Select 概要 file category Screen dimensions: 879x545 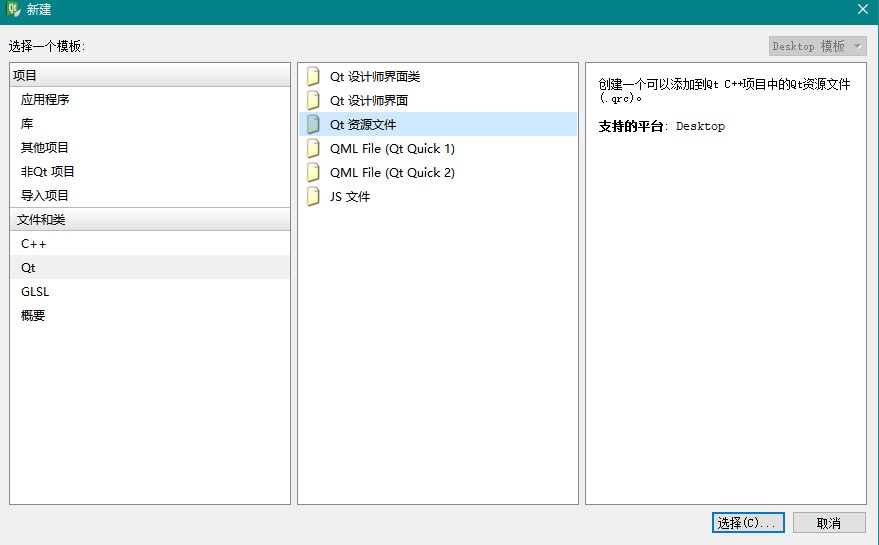pyautogui.click(x=33, y=316)
